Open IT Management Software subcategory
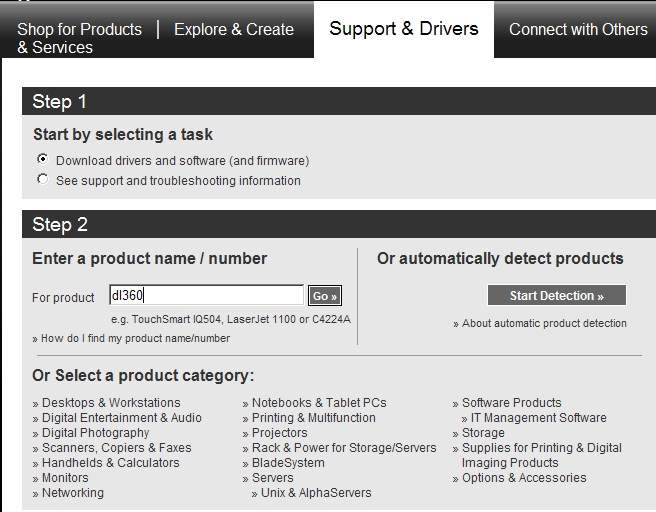The image size is (656, 512). pyautogui.click(x=539, y=417)
